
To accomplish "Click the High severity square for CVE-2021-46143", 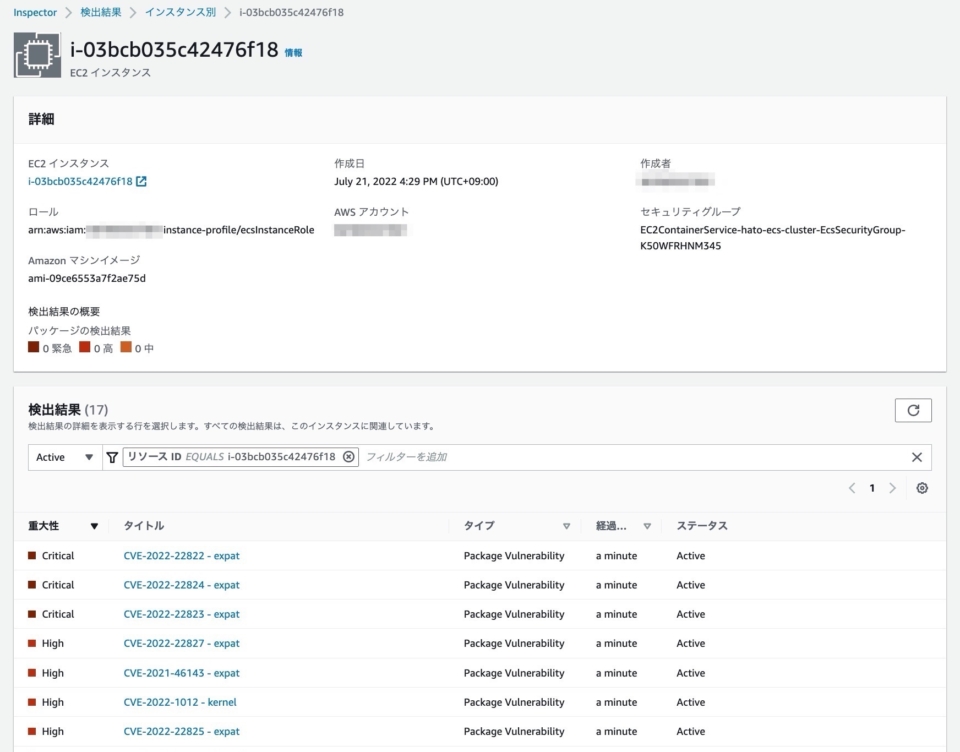I will tap(34, 673).
